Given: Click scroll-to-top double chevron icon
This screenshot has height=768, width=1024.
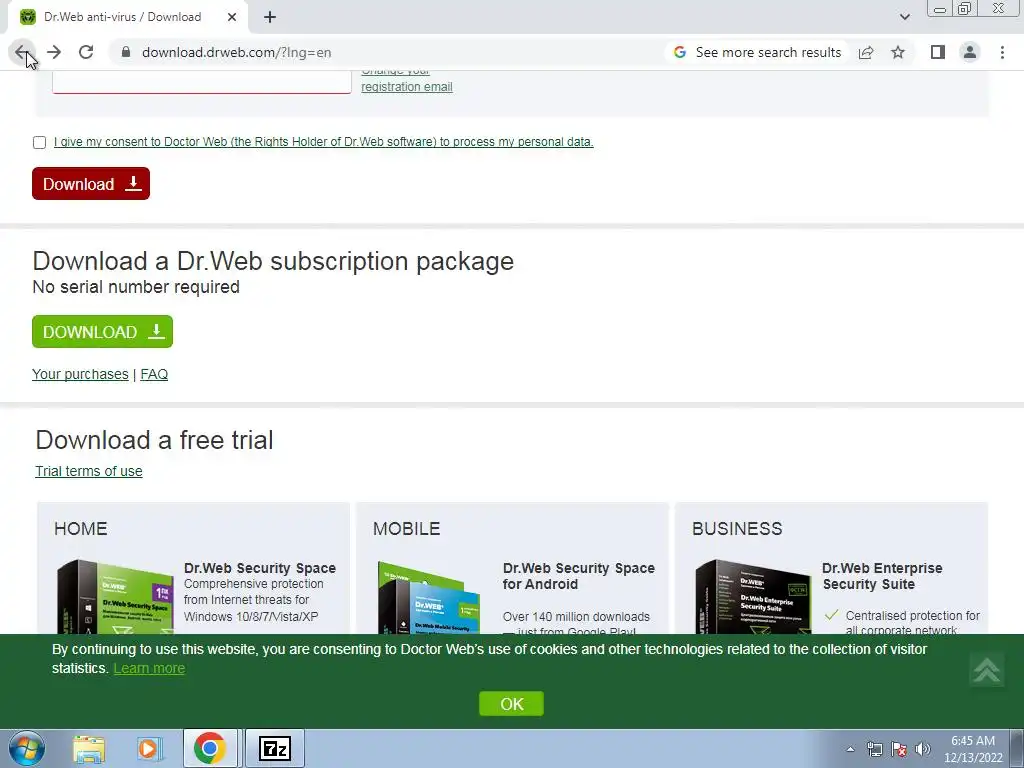Looking at the screenshot, I should pyautogui.click(x=987, y=669).
